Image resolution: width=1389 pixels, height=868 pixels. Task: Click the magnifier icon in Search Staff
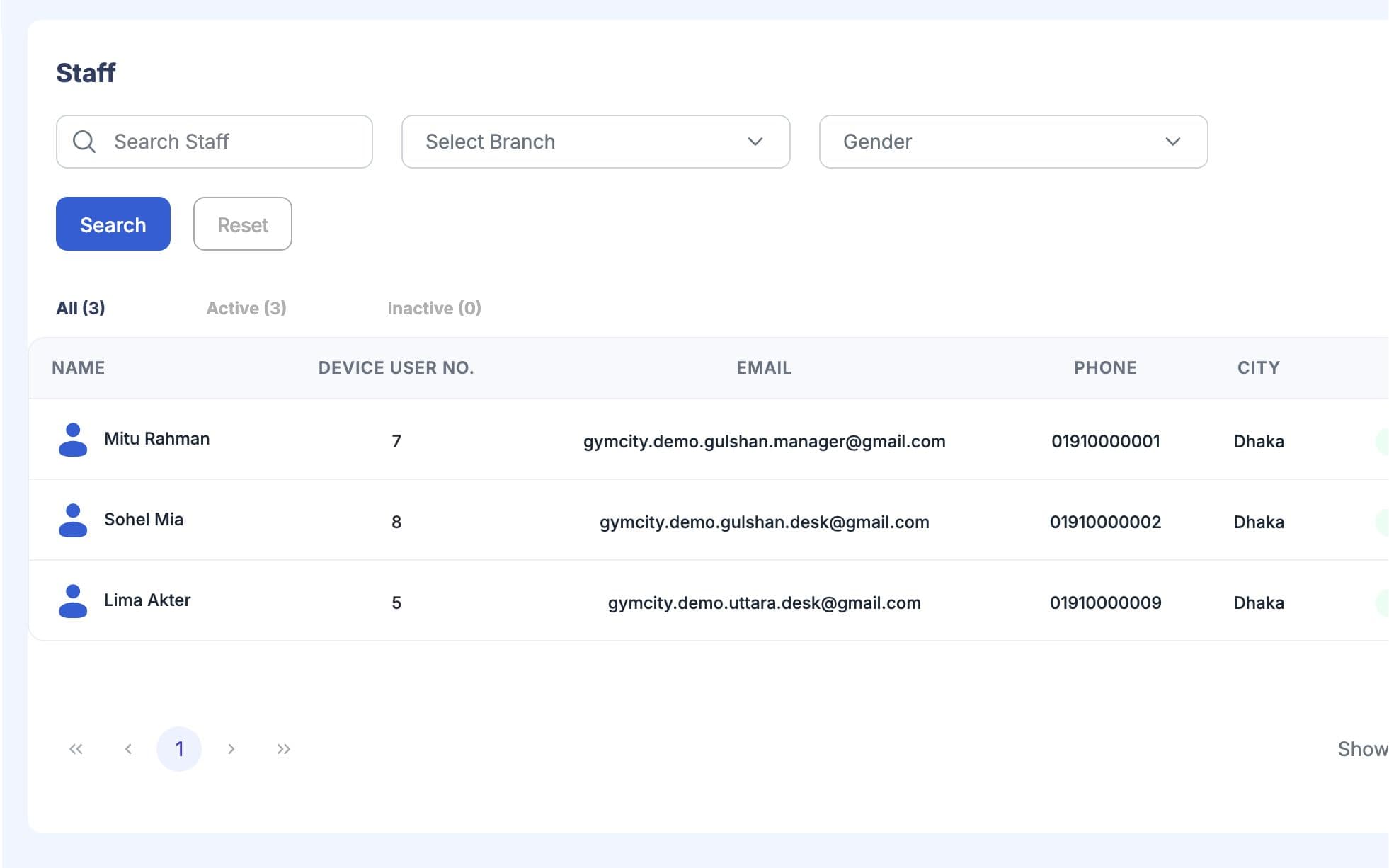click(84, 142)
